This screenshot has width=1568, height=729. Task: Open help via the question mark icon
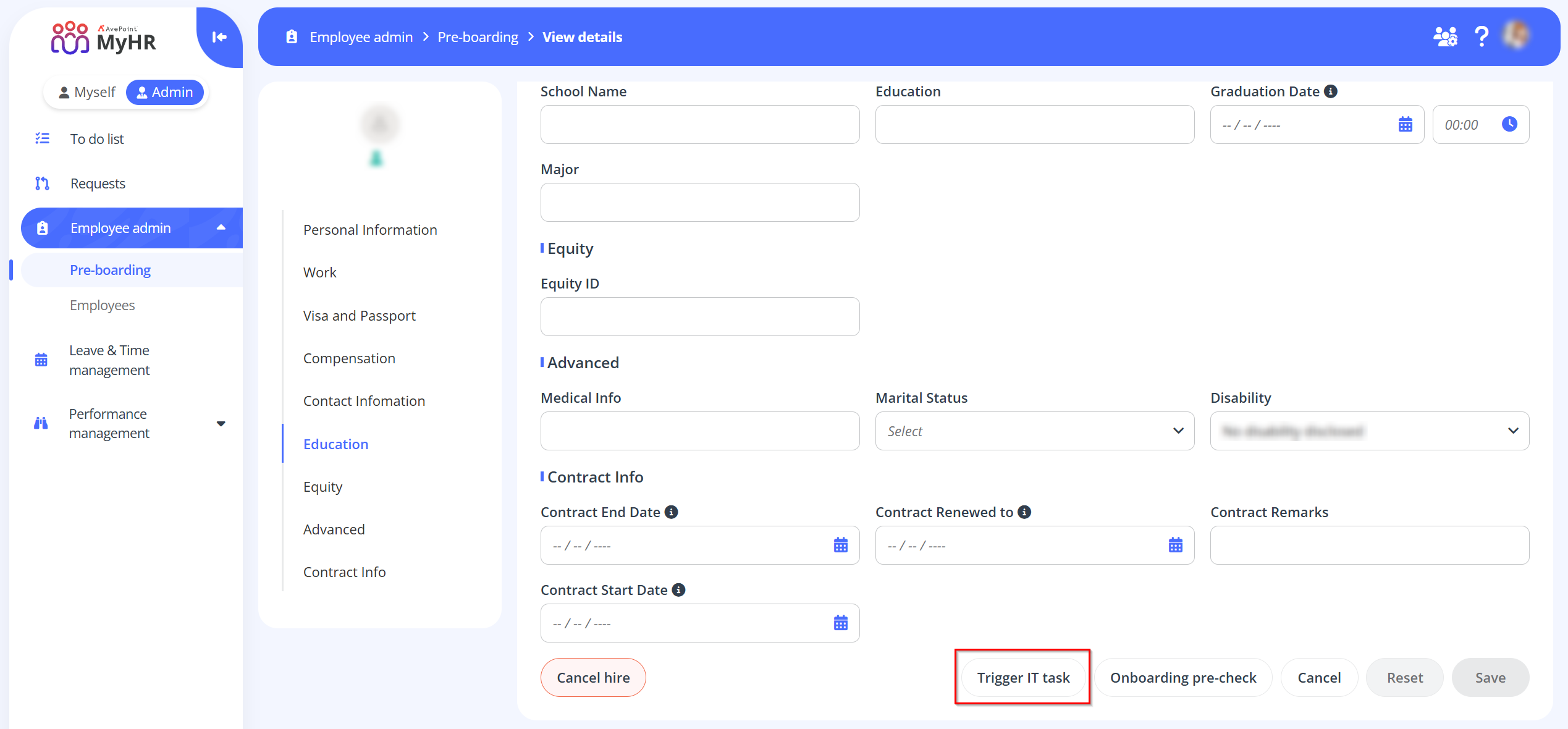tap(1482, 36)
